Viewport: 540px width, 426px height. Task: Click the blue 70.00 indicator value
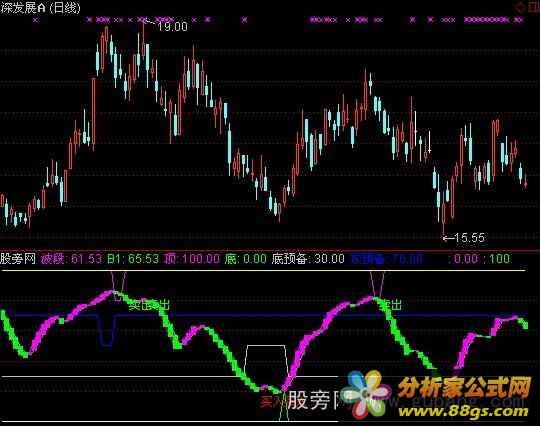[387, 259]
